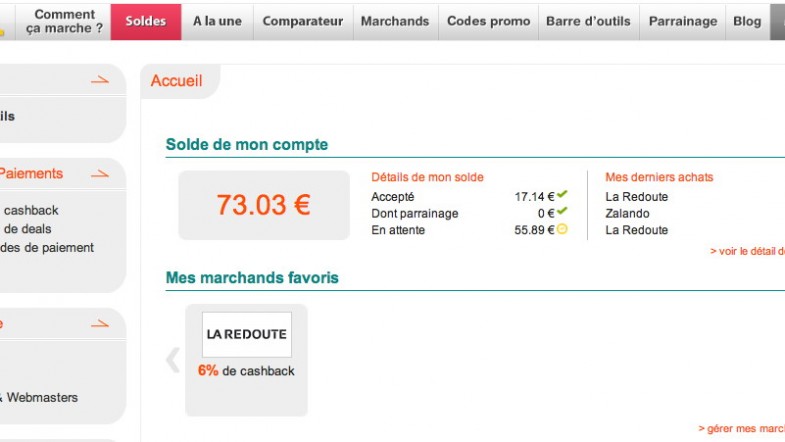The width and height of the screenshot is (785, 442).
Task: Click the gérer mes marchands link
Action: tap(741, 429)
